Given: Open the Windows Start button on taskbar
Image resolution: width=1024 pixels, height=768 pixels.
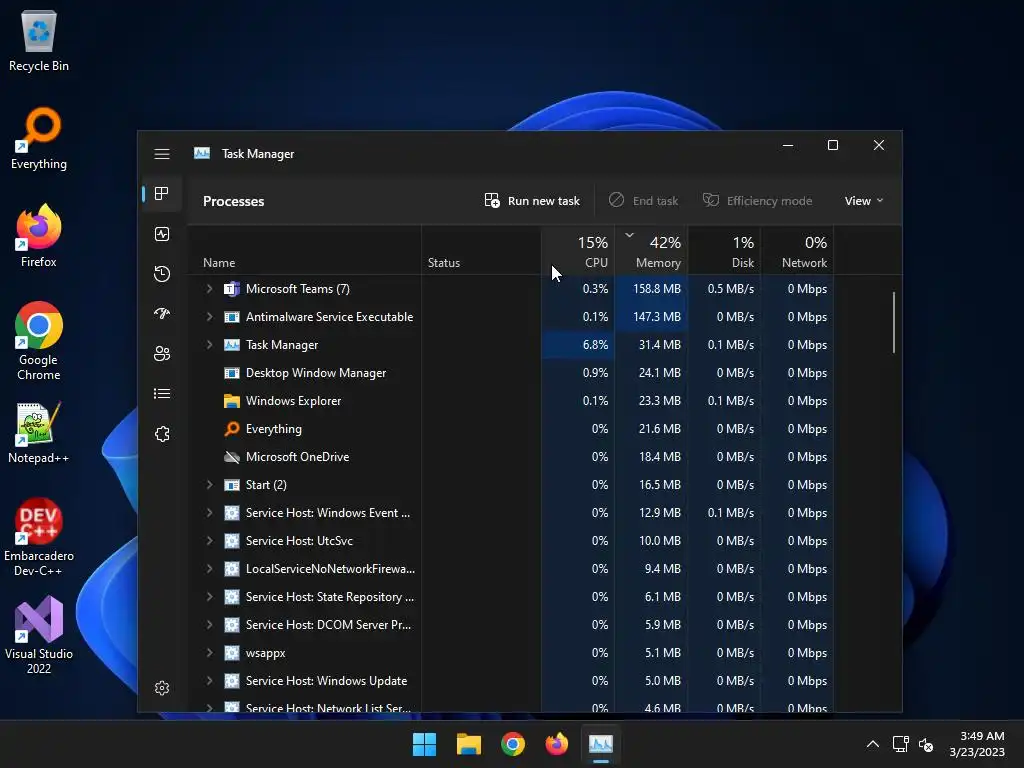Looking at the screenshot, I should [x=424, y=744].
